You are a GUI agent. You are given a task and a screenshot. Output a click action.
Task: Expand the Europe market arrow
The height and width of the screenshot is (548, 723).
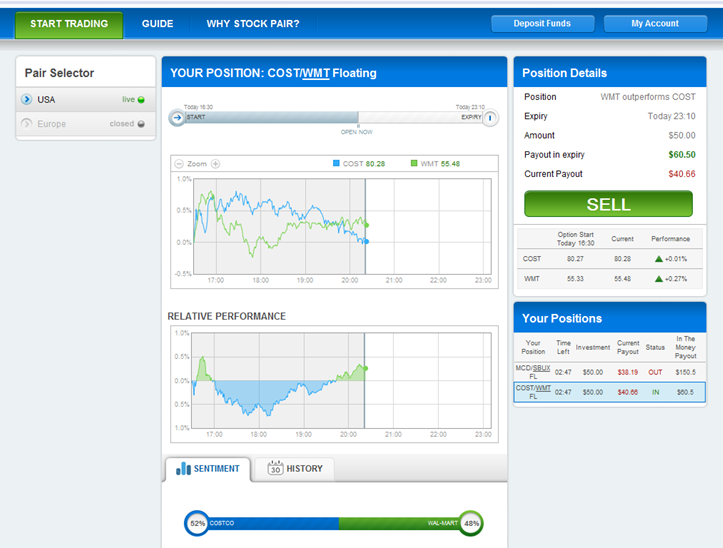27,124
